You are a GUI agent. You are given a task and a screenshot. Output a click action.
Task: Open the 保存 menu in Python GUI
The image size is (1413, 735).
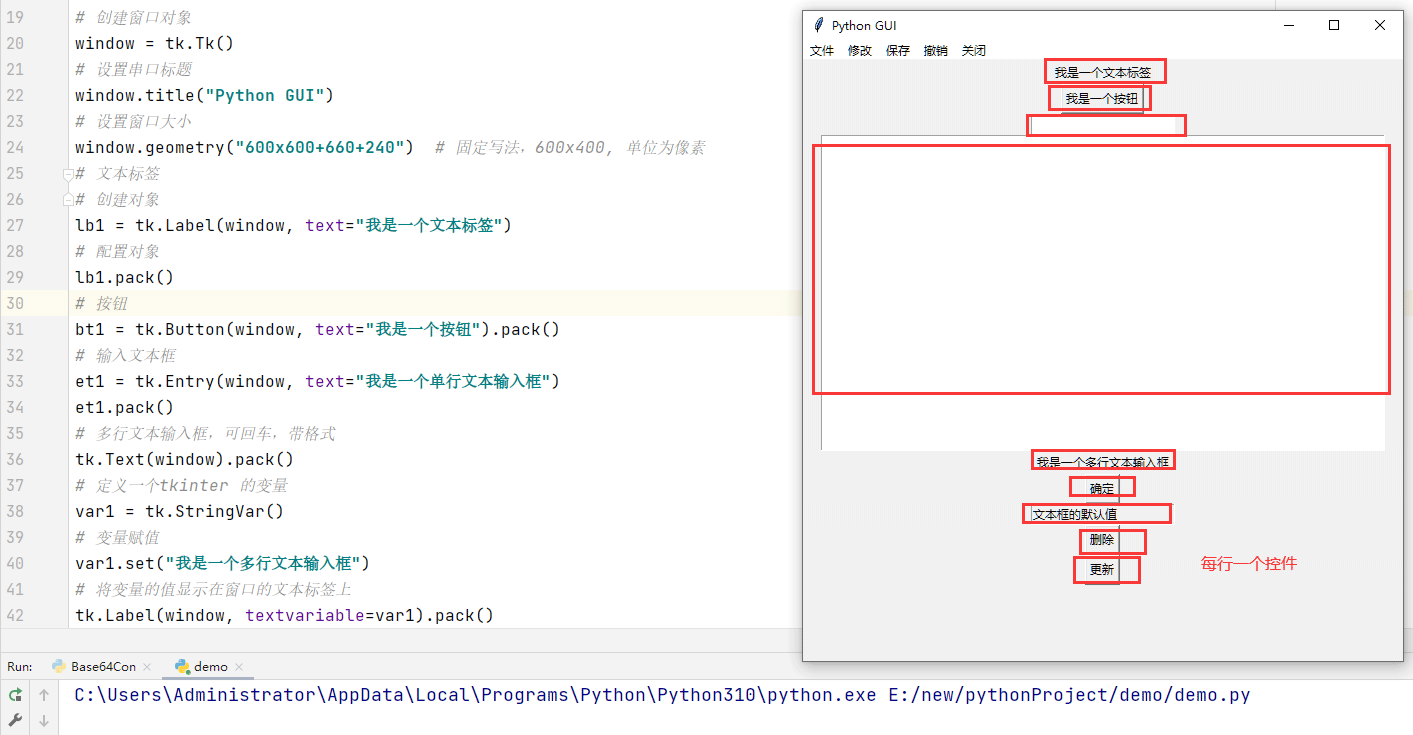[898, 51]
